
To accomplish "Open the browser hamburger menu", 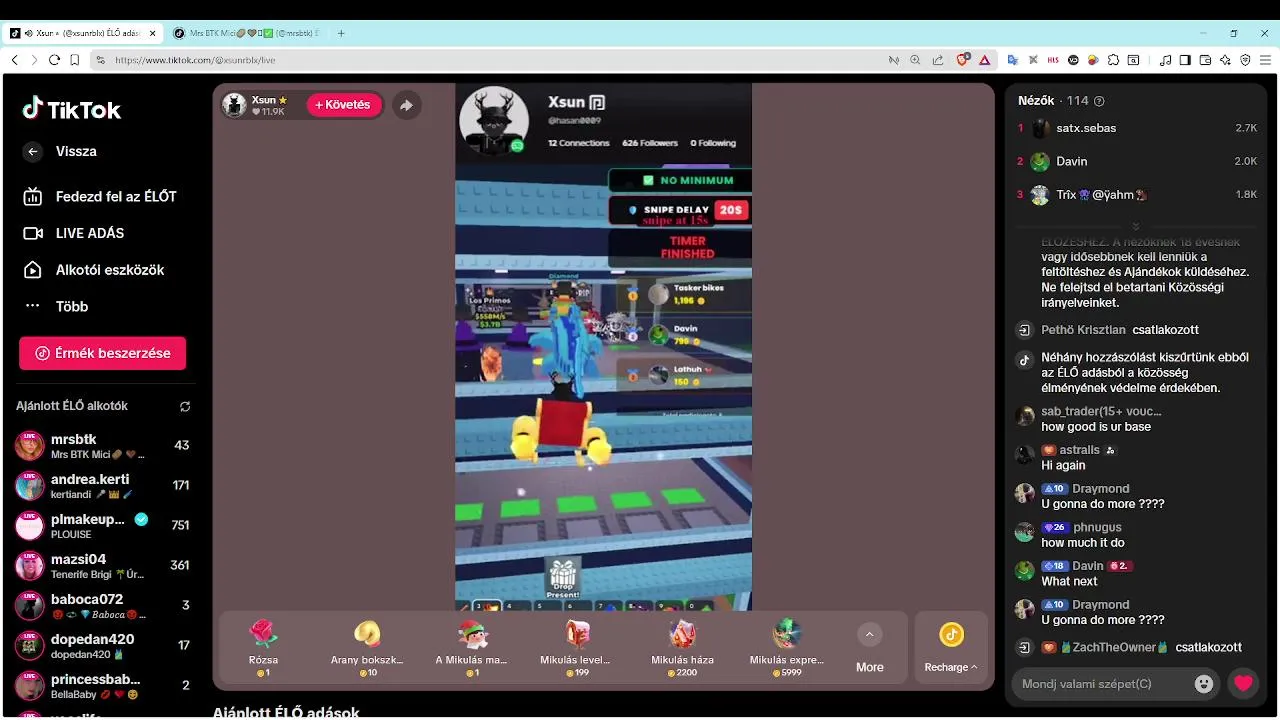I will pyautogui.click(x=1265, y=60).
